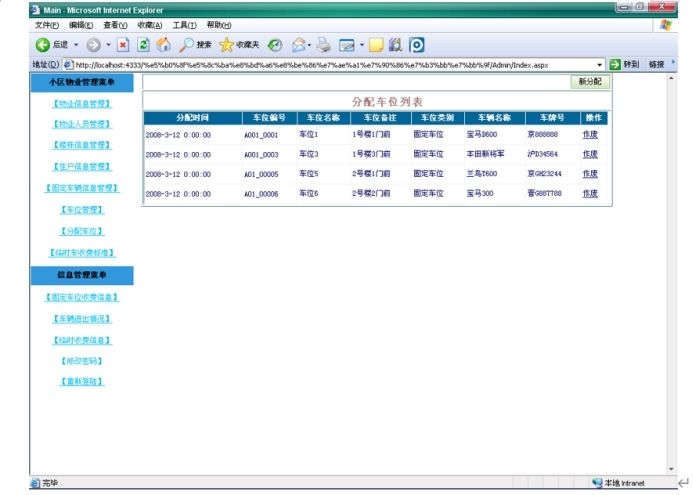Image resolution: width=693 pixels, height=495 pixels.
Task: Open the 收藏(A) menu
Action: click(x=150, y=25)
